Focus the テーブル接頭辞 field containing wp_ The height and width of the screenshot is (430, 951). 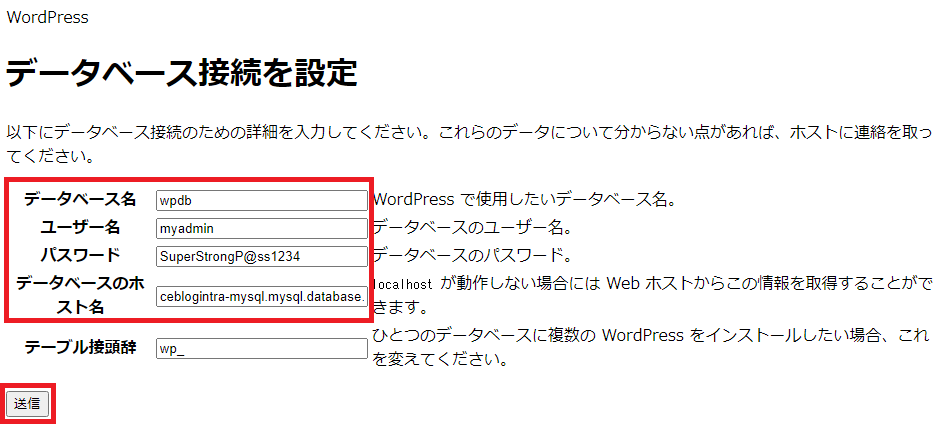(x=262, y=349)
